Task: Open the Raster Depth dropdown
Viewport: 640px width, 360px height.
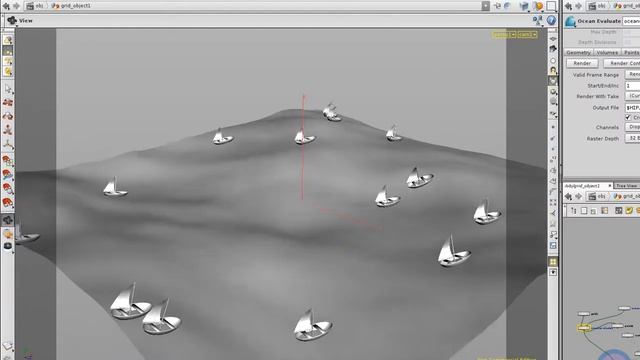Action: point(633,138)
